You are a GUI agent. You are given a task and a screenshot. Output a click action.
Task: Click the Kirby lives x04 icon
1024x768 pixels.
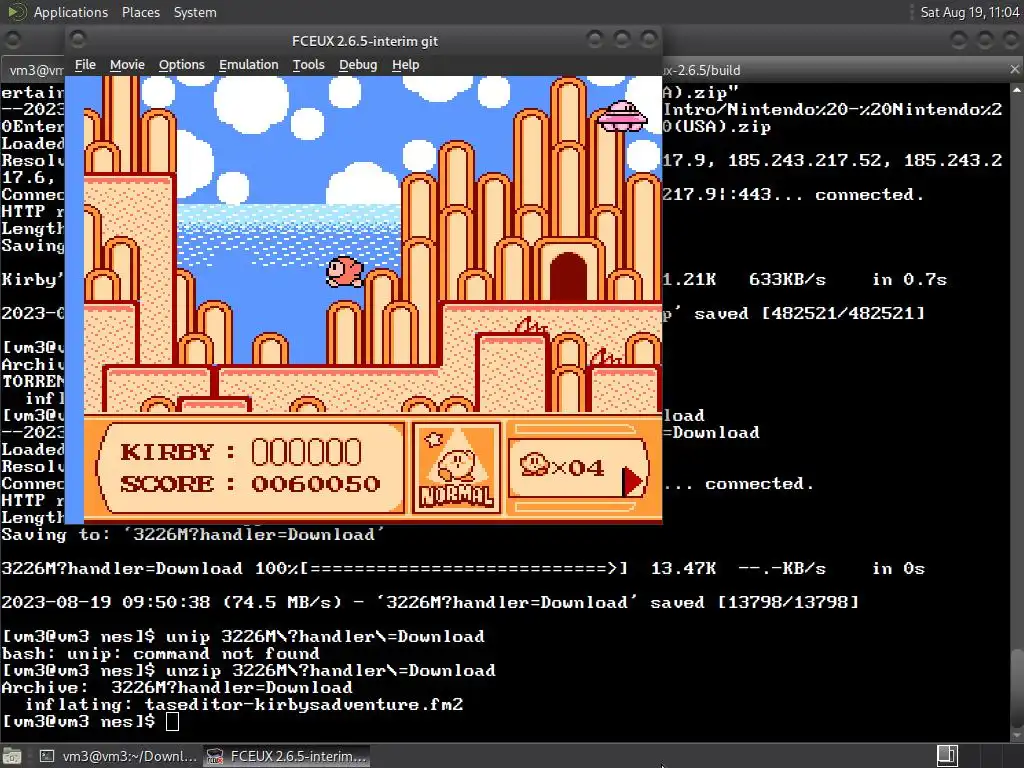[x=536, y=466]
